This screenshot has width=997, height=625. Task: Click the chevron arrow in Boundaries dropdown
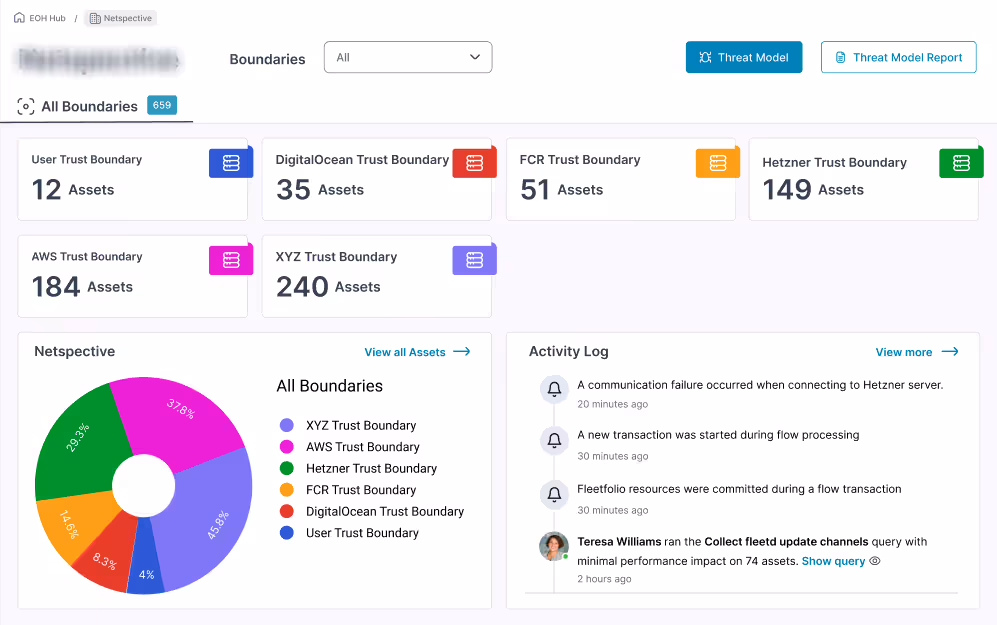click(x=475, y=57)
